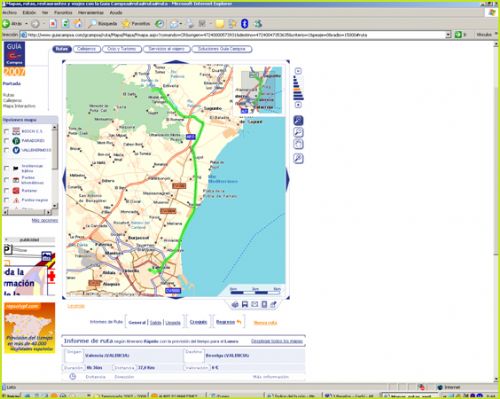Screen dimensions: 500x399
Task: Click the Home page icon
Action: [78, 24]
